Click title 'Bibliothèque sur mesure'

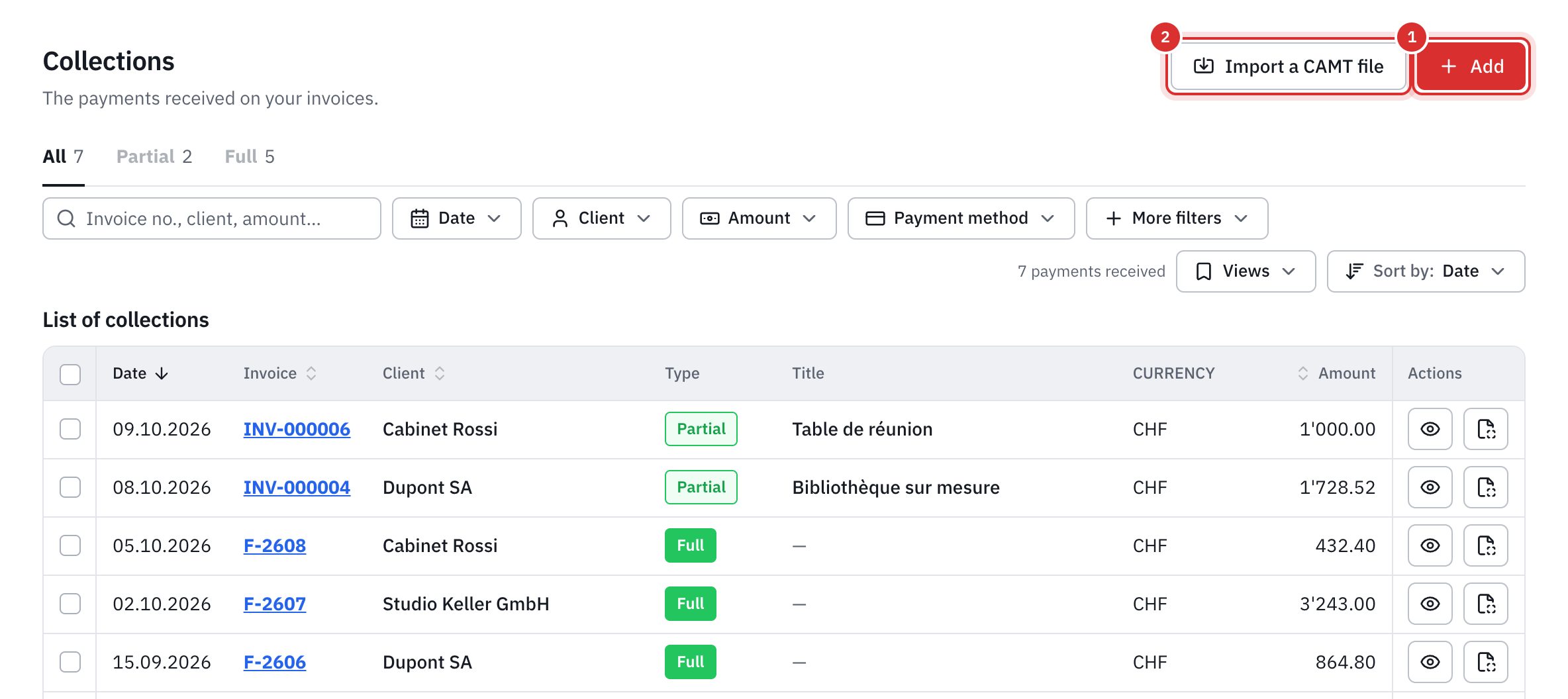point(896,487)
